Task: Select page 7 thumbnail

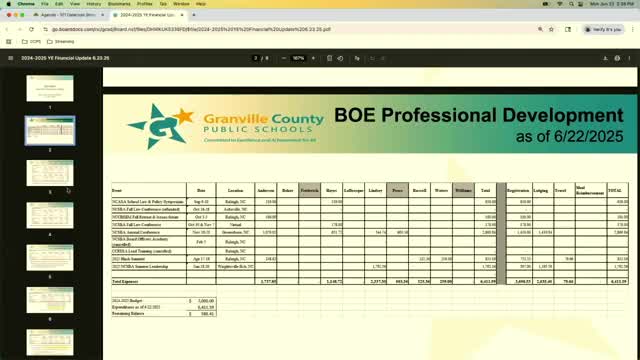Action: (x=50, y=342)
